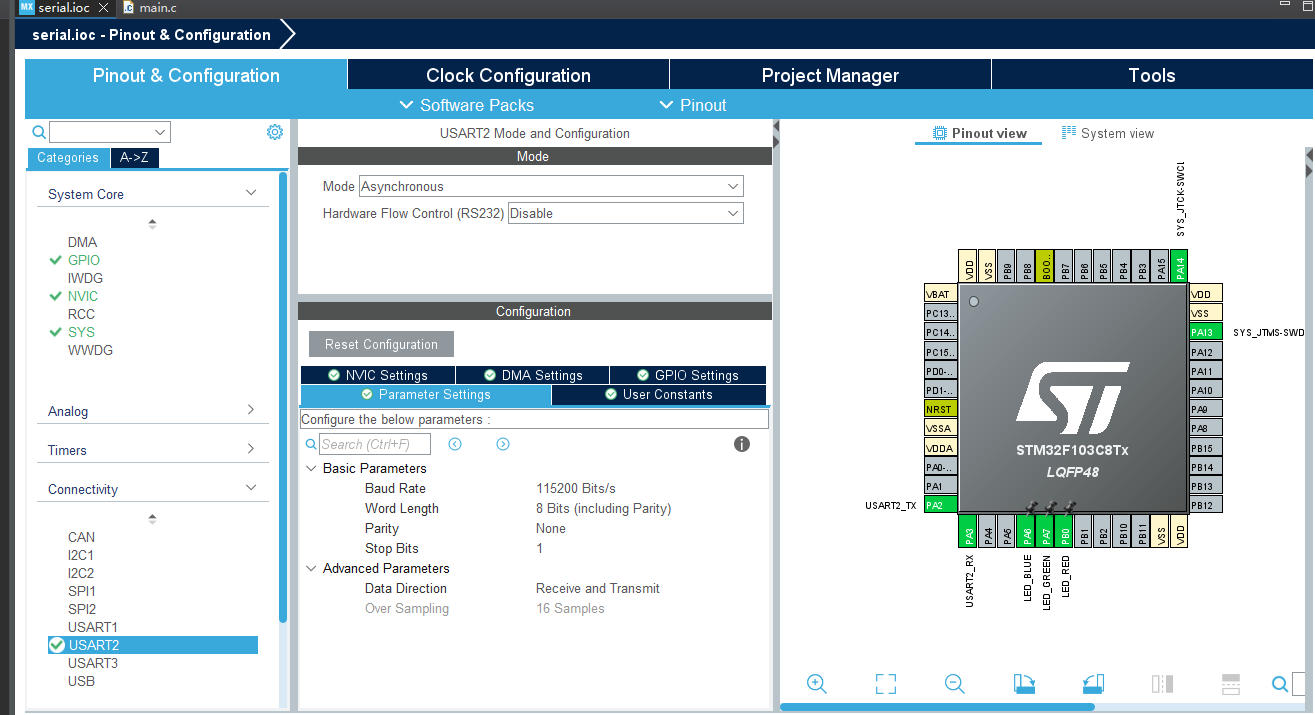
Task: Select the RCC peripheral
Action: tap(81, 314)
